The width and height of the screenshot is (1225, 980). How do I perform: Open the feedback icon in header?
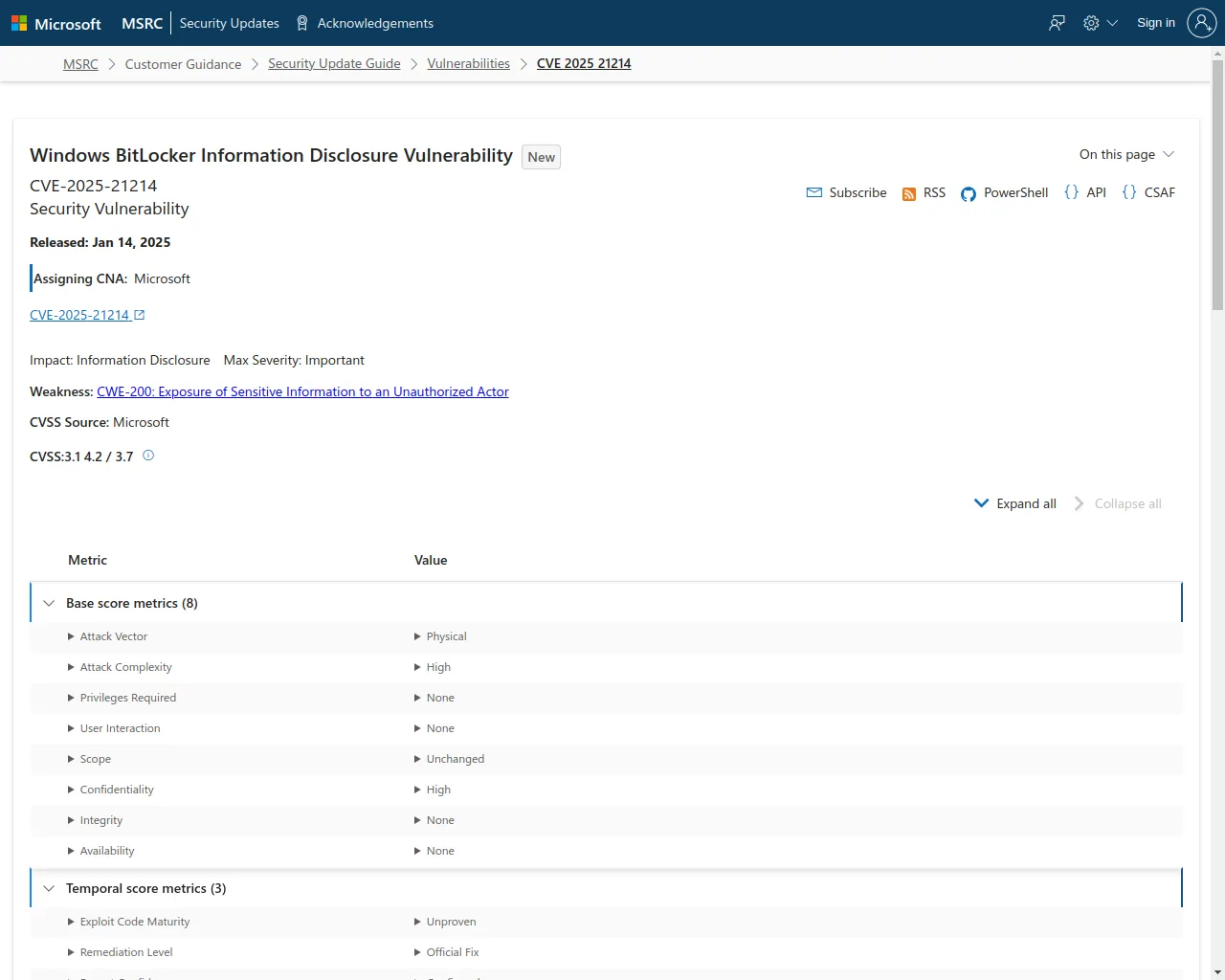[x=1057, y=23]
